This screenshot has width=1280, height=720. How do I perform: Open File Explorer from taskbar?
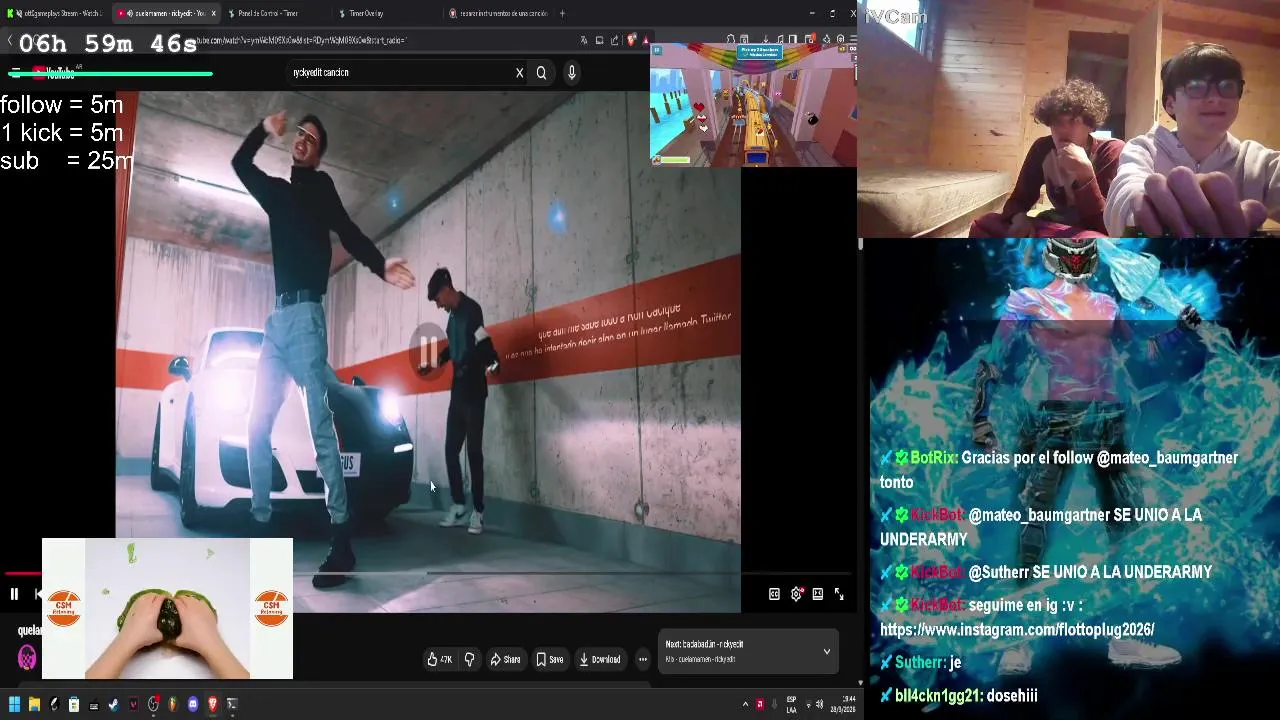click(34, 704)
